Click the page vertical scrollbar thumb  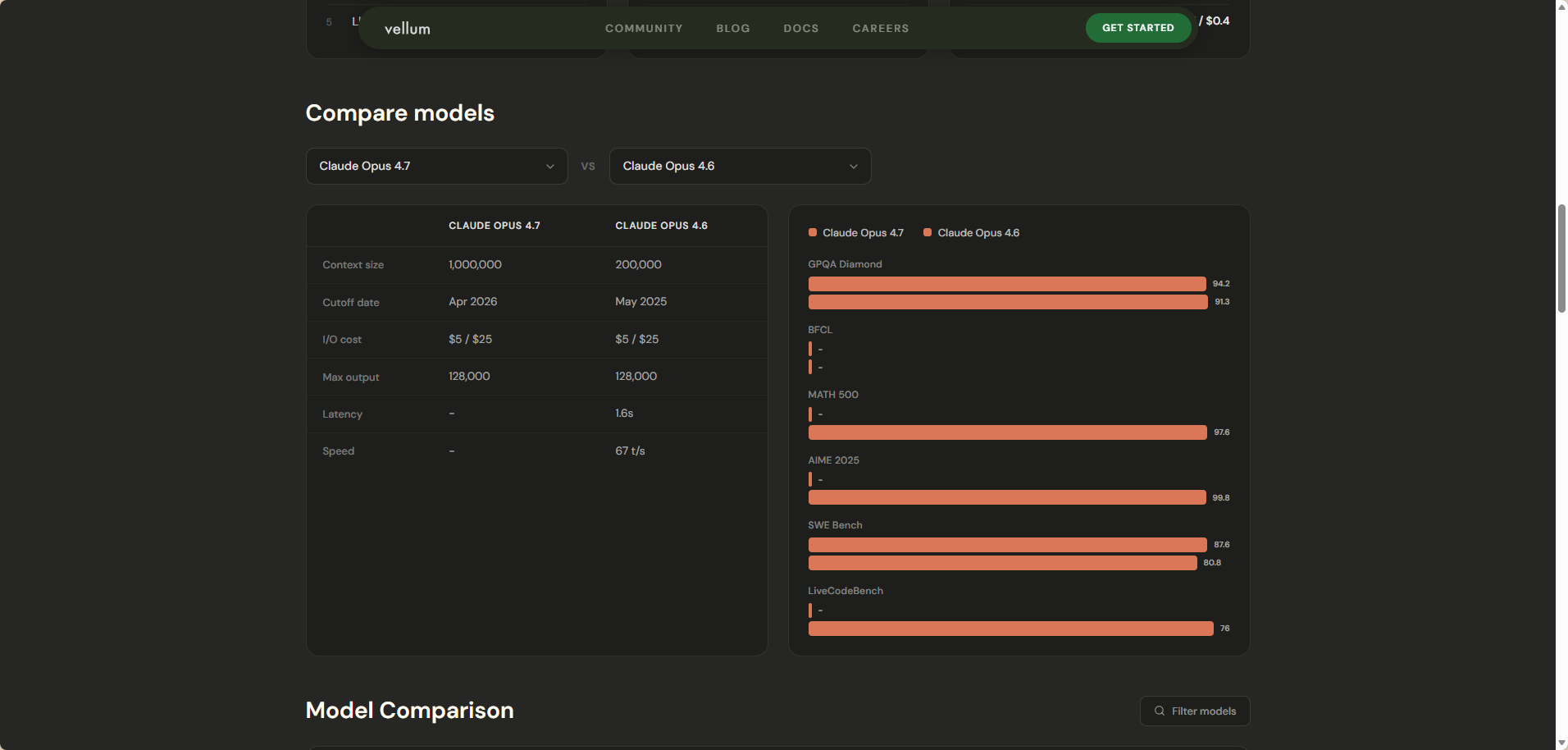(1561, 258)
